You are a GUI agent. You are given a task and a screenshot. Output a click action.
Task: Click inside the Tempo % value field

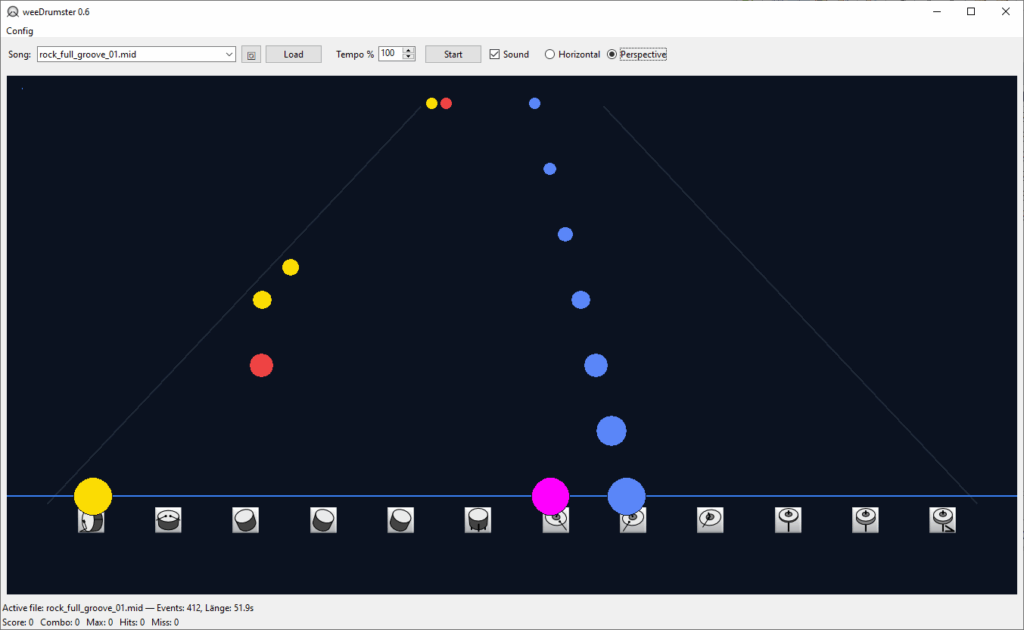tap(389, 54)
